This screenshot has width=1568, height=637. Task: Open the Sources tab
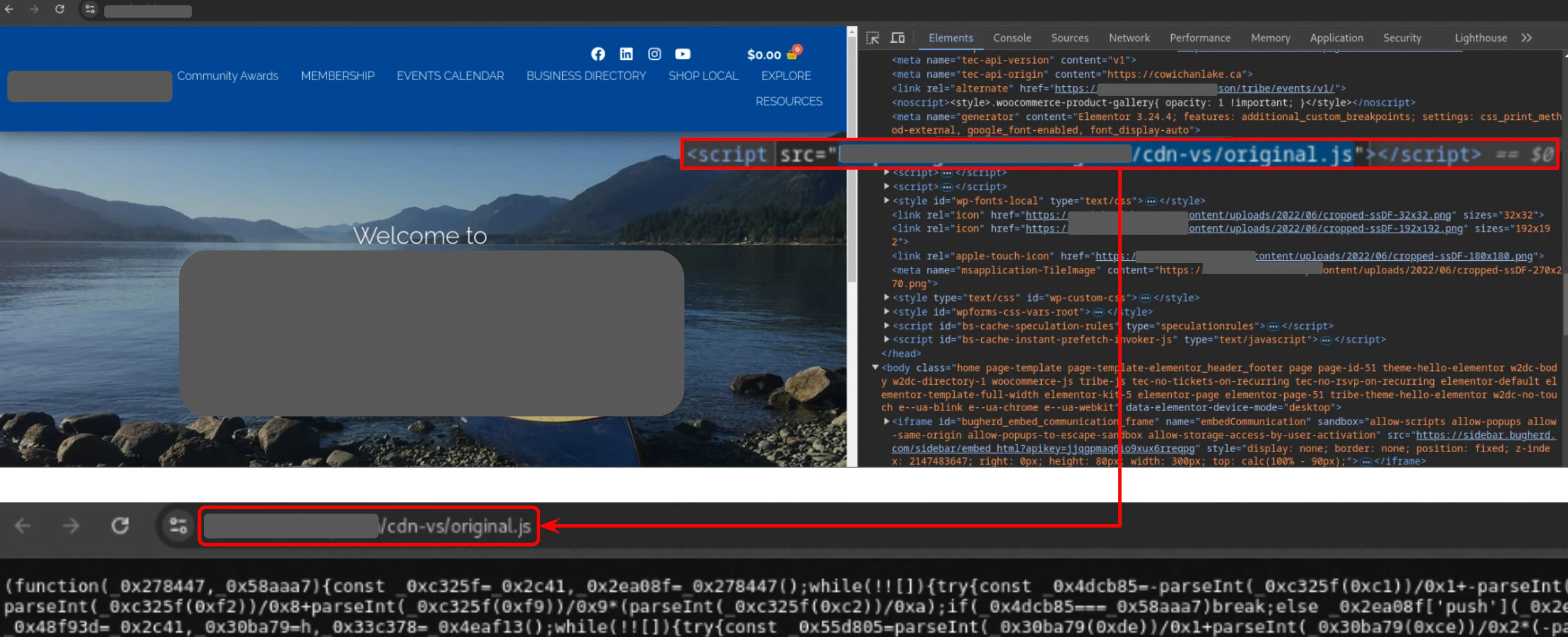click(1069, 38)
